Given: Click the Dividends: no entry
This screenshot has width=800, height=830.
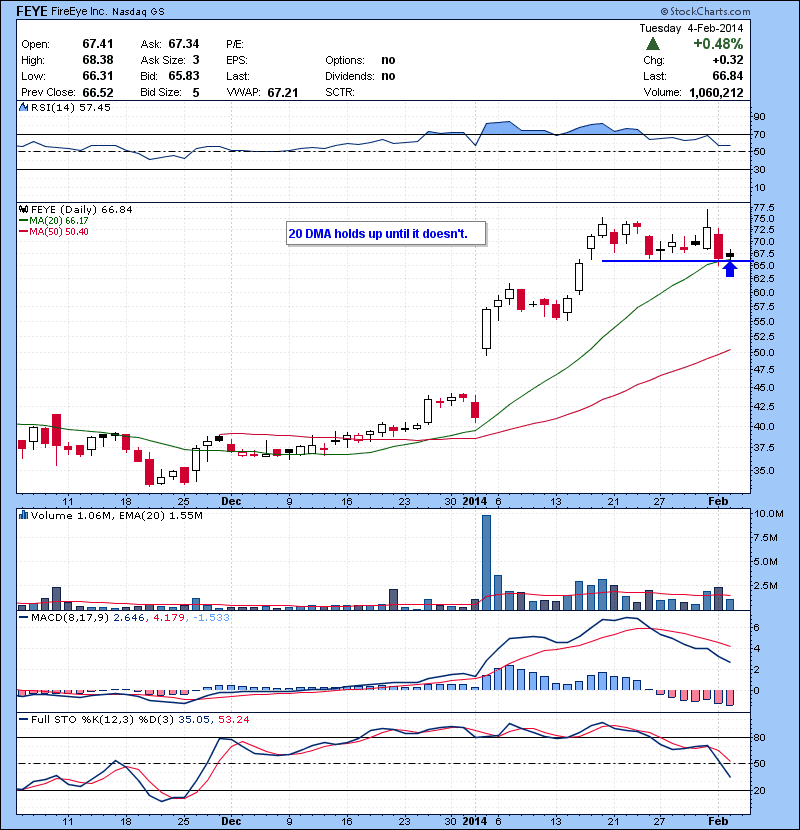Looking at the screenshot, I should [x=360, y=76].
